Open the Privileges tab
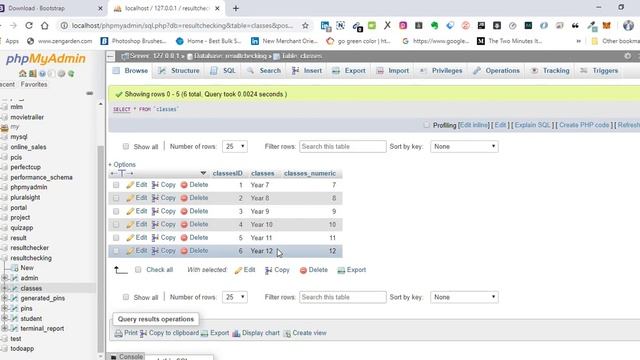Viewport: 640px width, 360px height. click(x=441, y=71)
